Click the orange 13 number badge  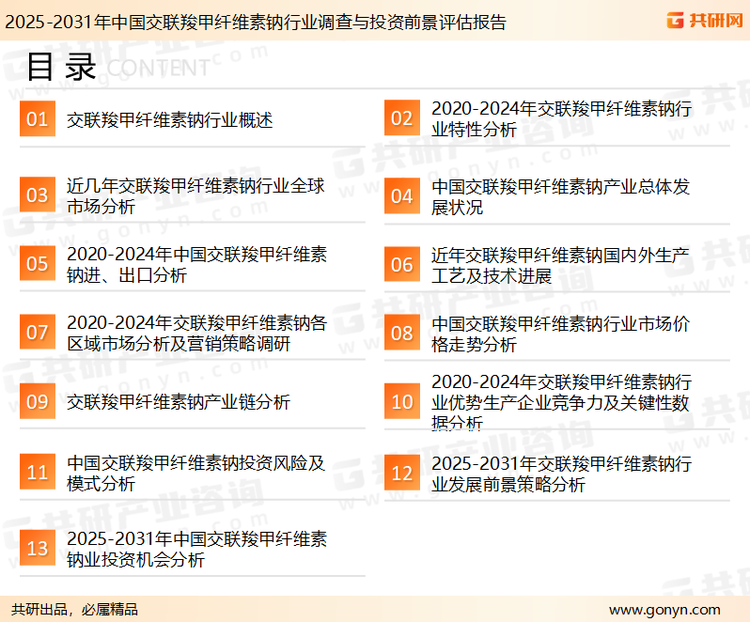(37, 547)
